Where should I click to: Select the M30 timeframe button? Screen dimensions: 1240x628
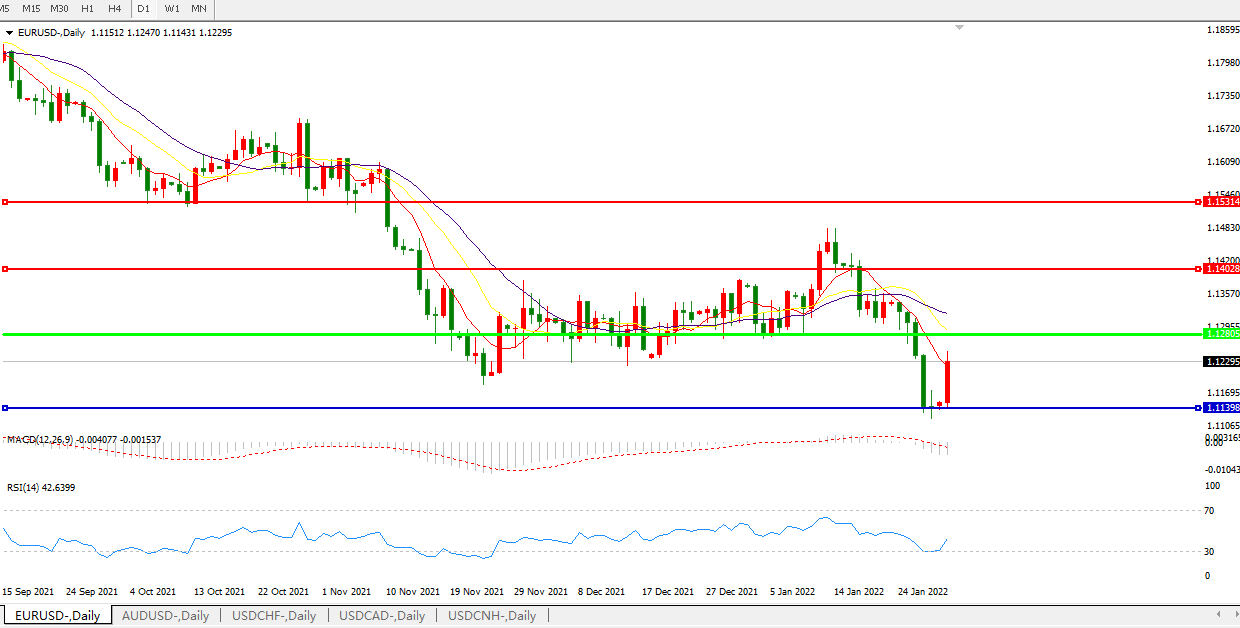pos(59,8)
